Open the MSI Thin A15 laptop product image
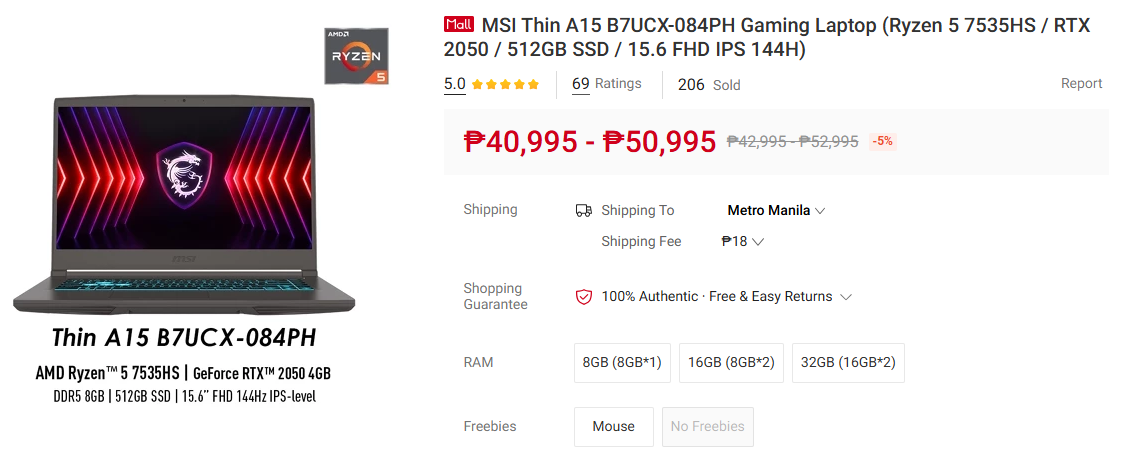This screenshot has height=450, width=1123. pos(184,206)
